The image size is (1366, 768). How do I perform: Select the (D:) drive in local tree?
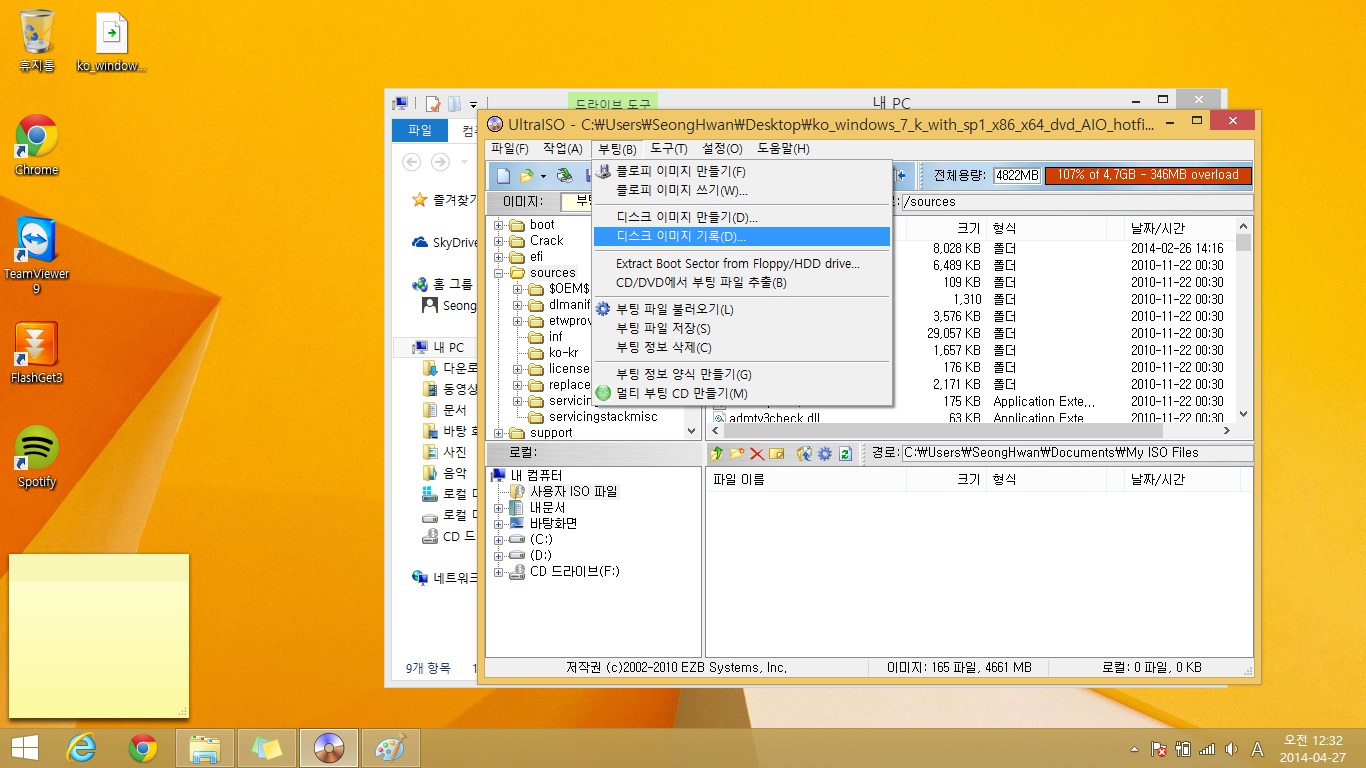pyautogui.click(x=540, y=556)
